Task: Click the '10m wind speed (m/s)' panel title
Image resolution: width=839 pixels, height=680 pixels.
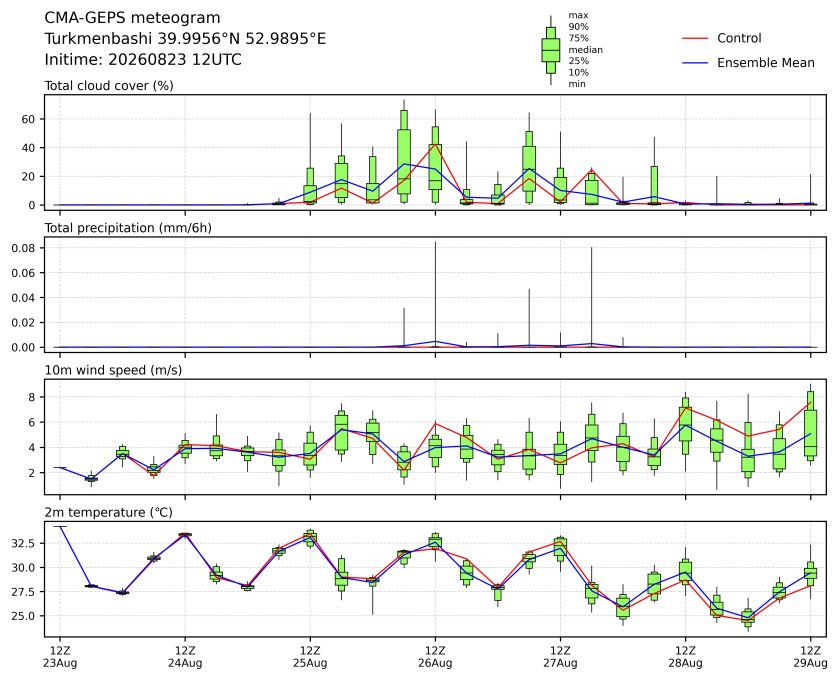Action: pos(113,370)
